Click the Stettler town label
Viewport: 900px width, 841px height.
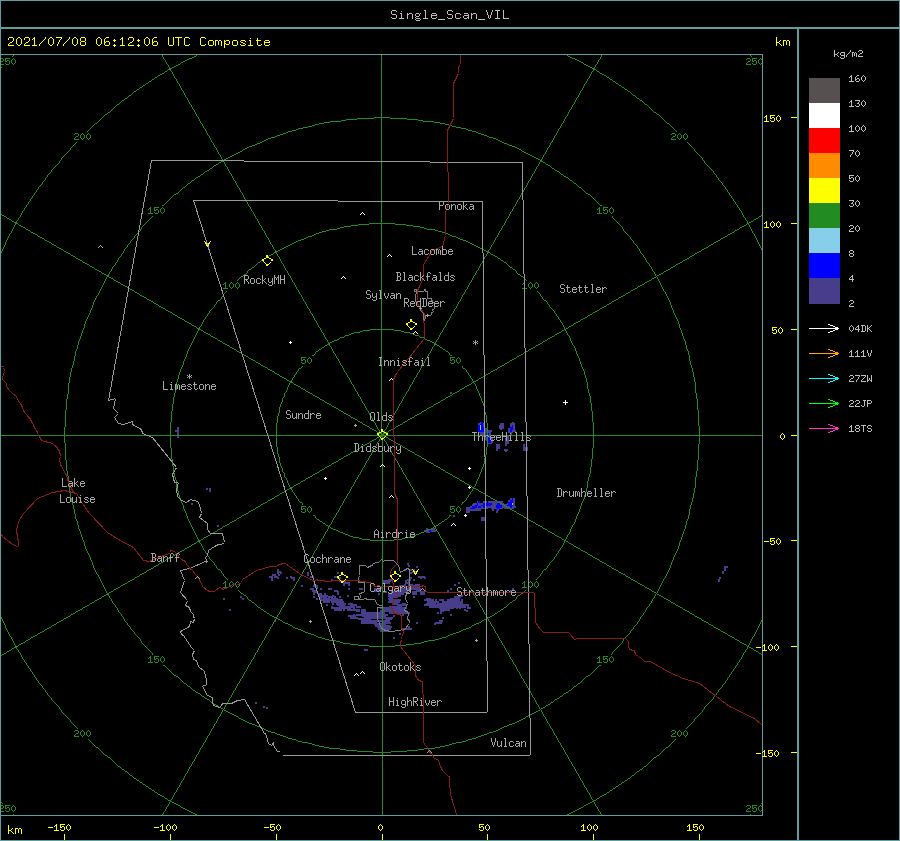(583, 289)
